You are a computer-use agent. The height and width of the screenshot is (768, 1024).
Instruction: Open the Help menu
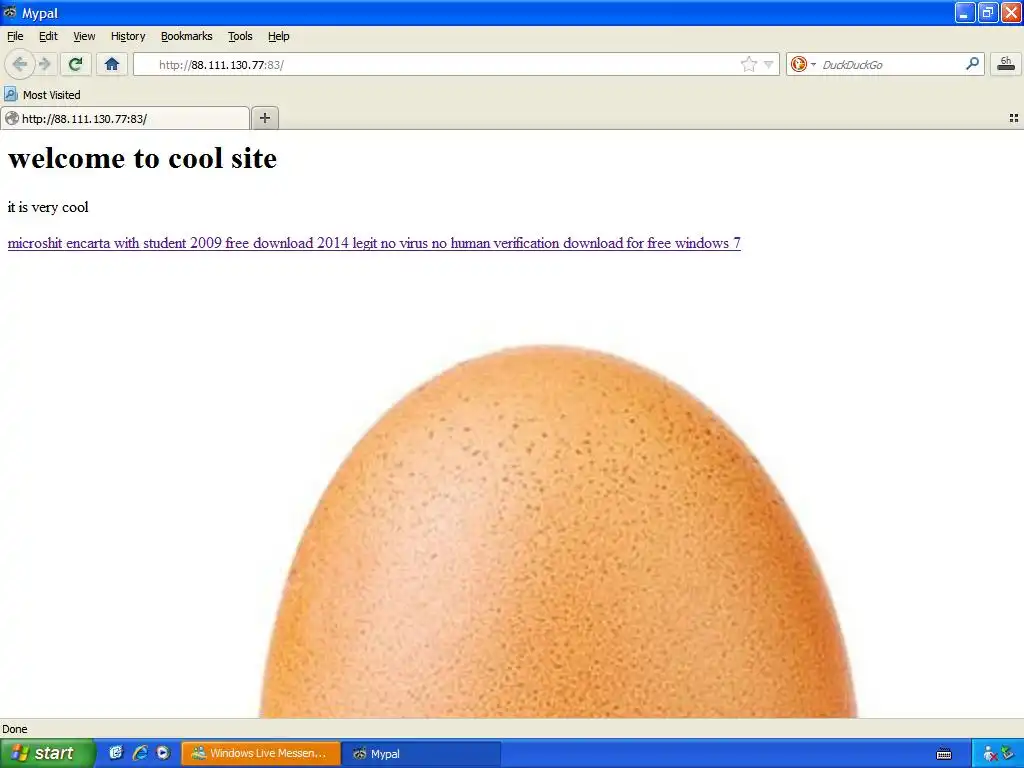tap(279, 36)
